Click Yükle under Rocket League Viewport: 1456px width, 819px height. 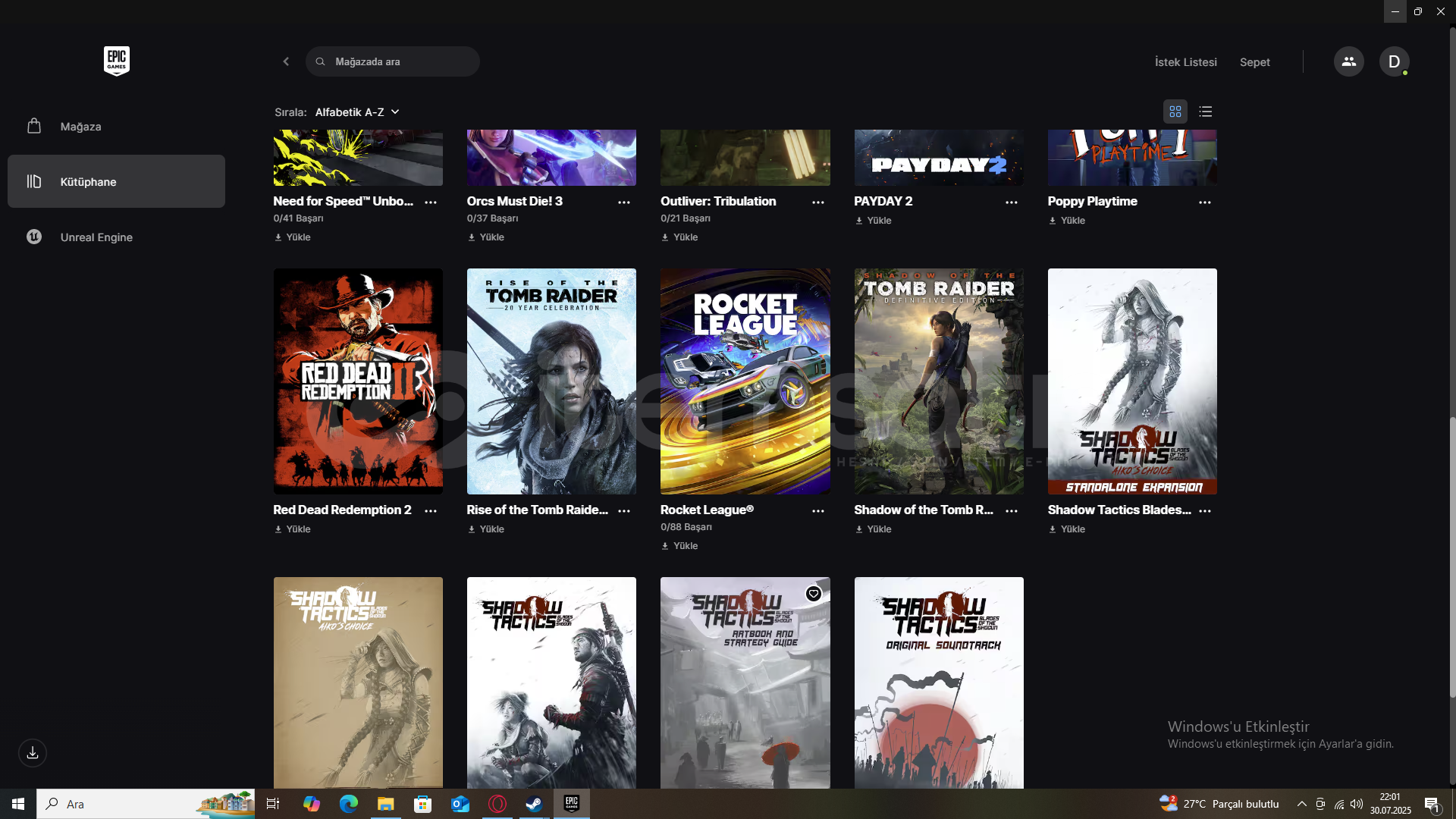pos(679,546)
